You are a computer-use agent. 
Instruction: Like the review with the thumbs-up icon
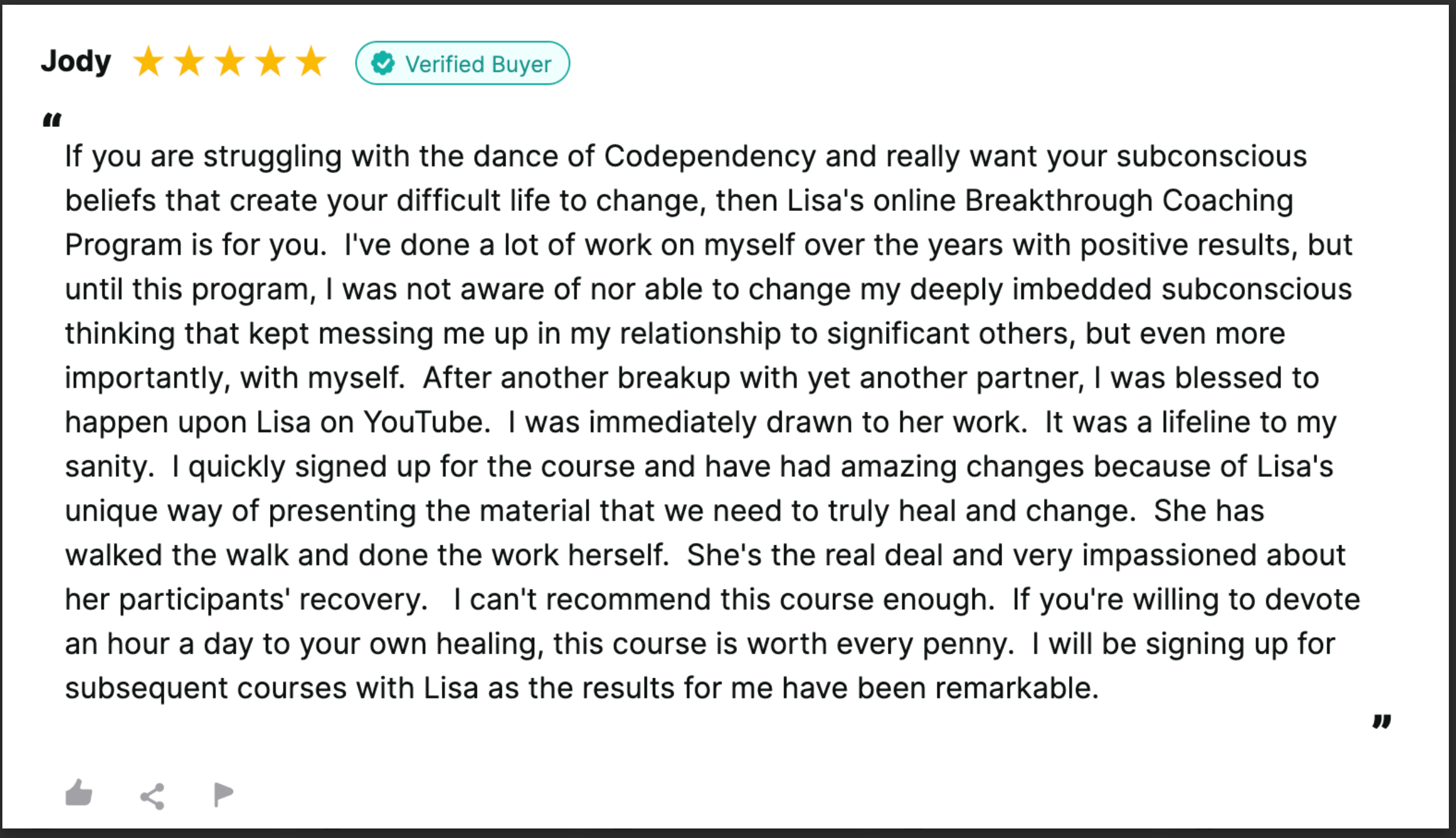(x=79, y=793)
